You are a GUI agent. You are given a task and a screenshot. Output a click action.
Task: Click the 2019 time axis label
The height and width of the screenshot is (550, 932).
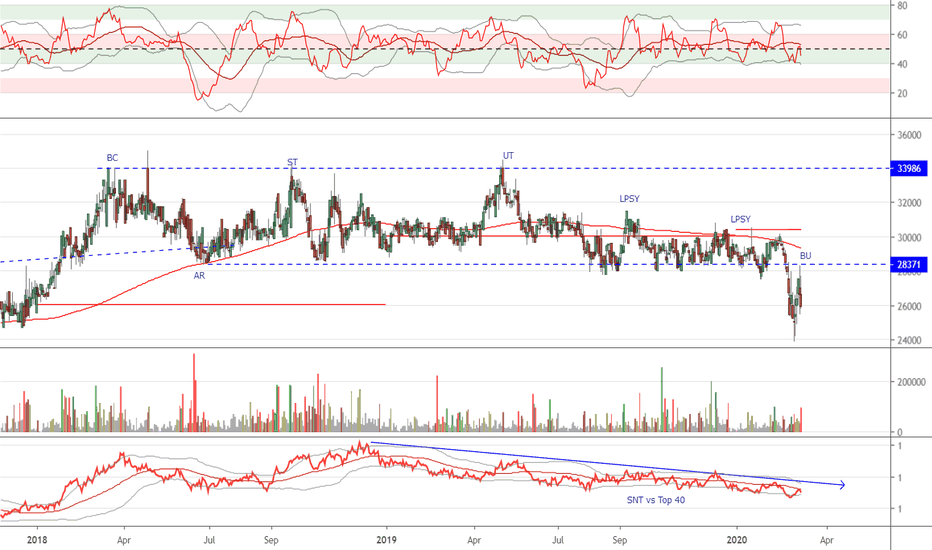coord(386,540)
